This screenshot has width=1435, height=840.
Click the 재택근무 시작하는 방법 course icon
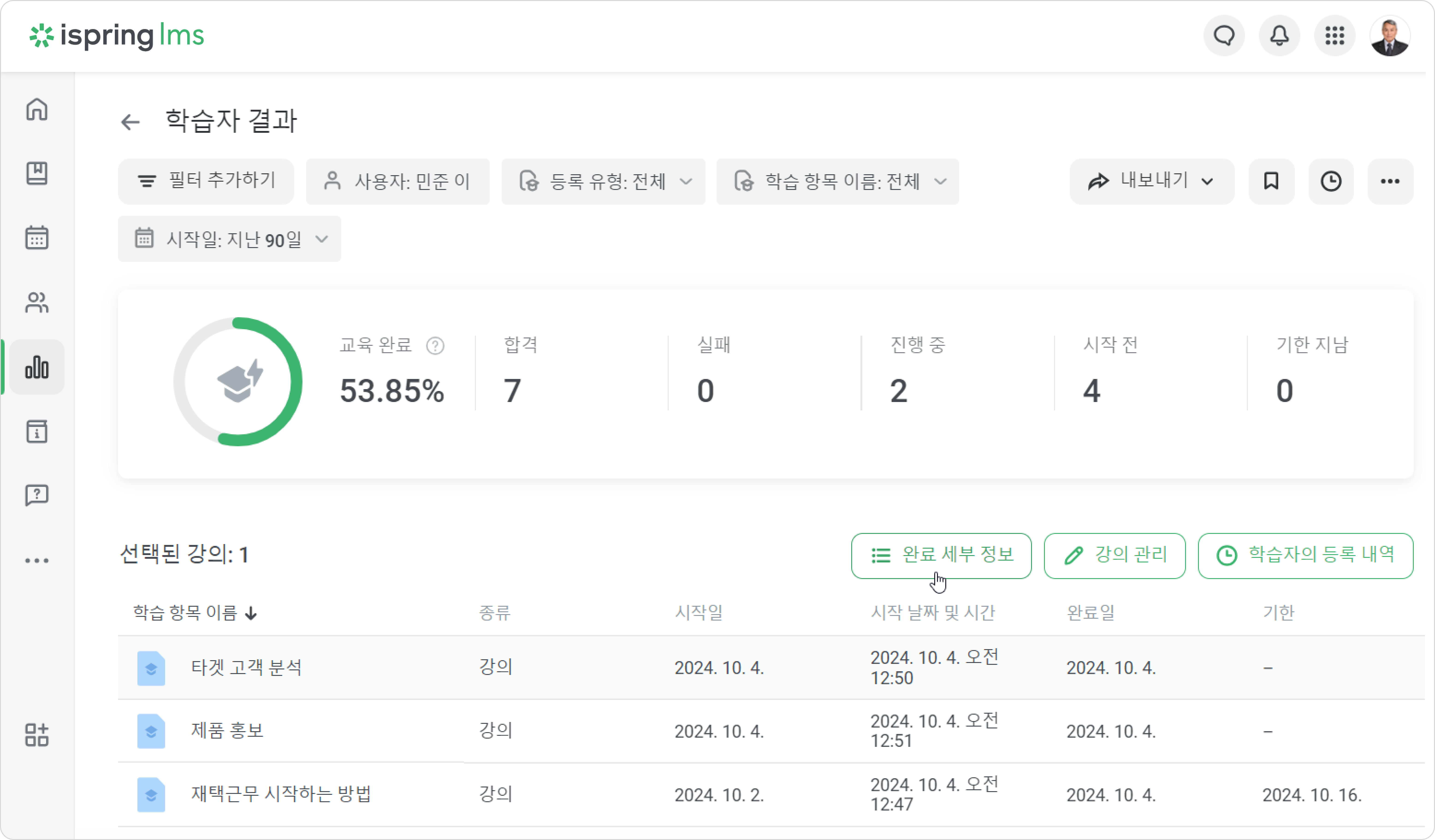(151, 795)
